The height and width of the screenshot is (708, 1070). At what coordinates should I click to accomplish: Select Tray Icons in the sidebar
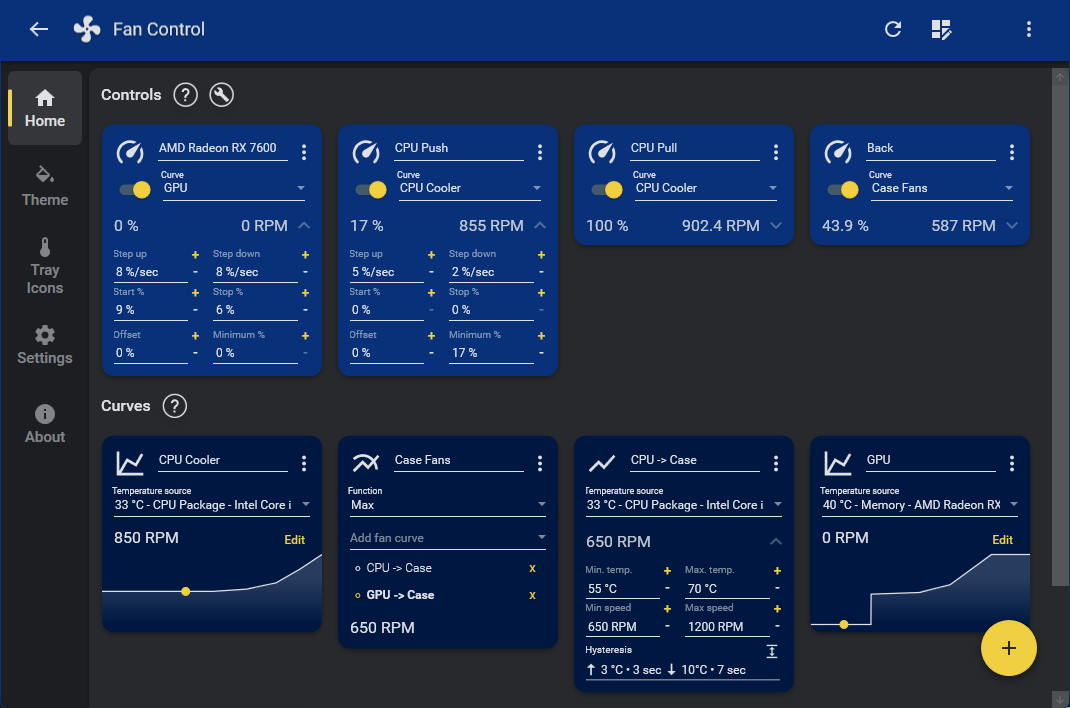tap(44, 266)
